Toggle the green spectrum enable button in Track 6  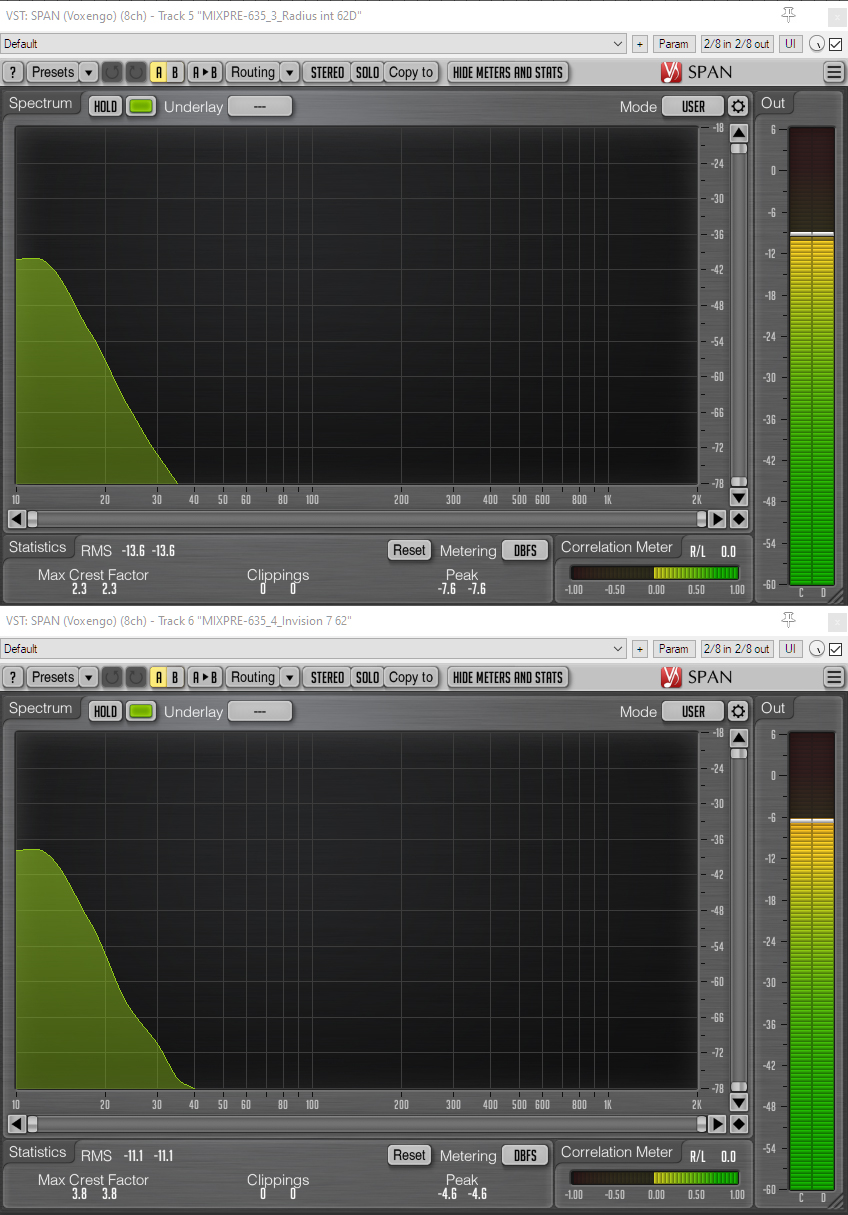141,712
